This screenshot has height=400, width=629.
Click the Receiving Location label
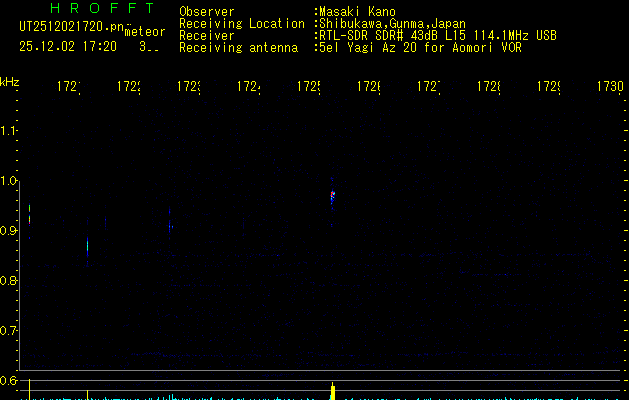[242, 24]
